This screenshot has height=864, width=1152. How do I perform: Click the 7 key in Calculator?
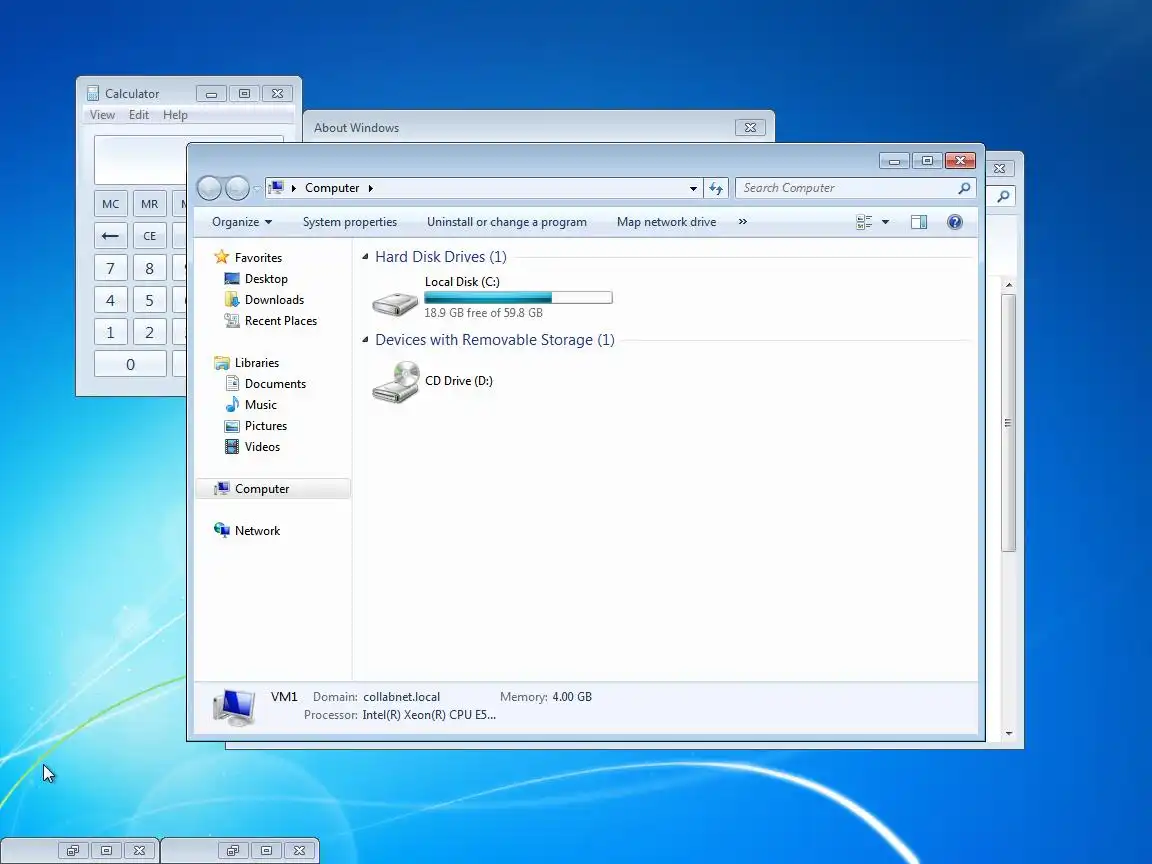tap(110, 268)
